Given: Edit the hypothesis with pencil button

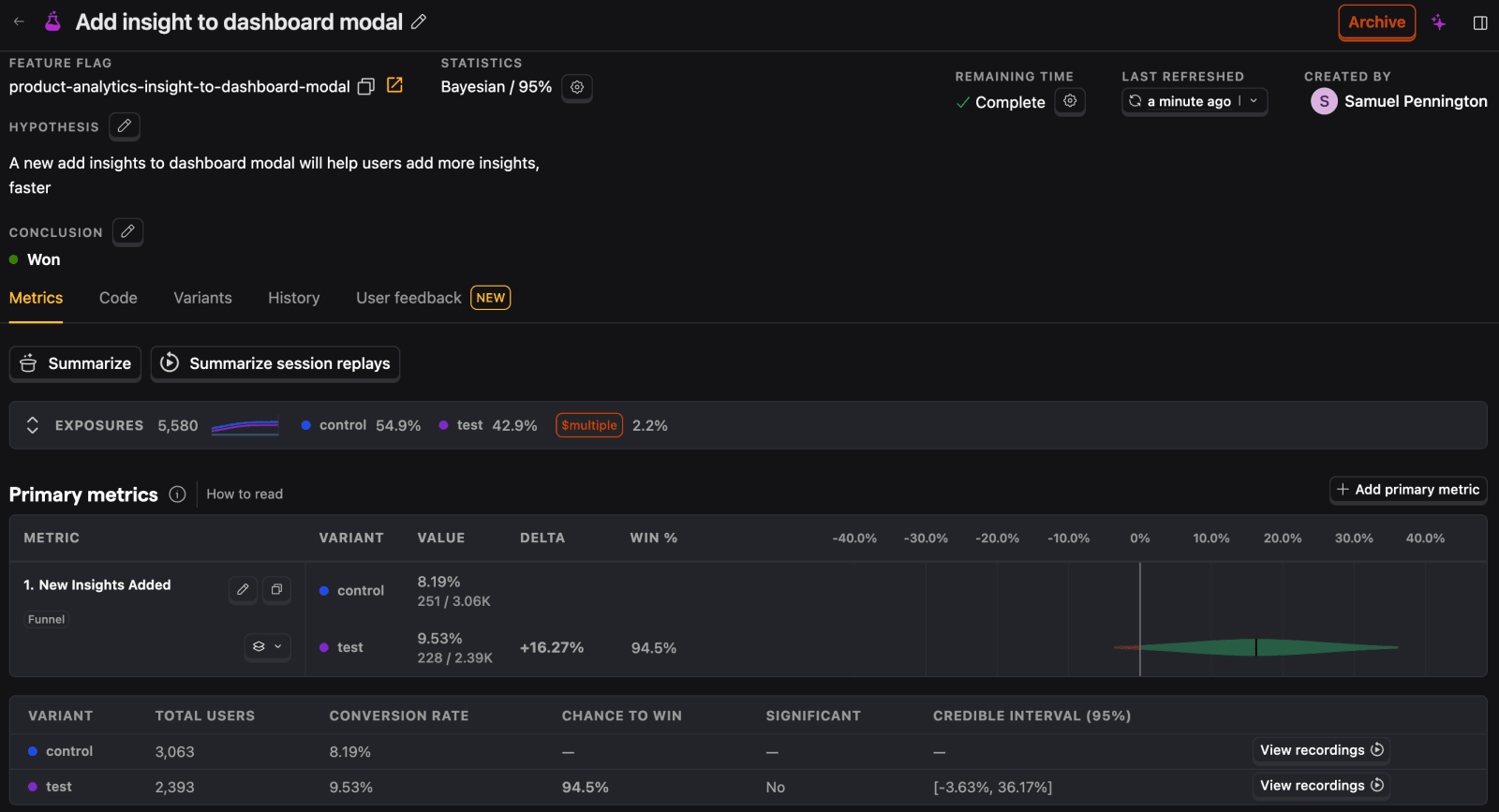Looking at the screenshot, I should [125, 125].
